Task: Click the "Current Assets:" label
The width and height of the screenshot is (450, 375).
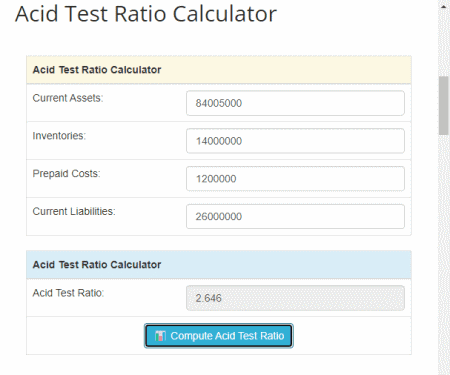Action: coord(68,98)
